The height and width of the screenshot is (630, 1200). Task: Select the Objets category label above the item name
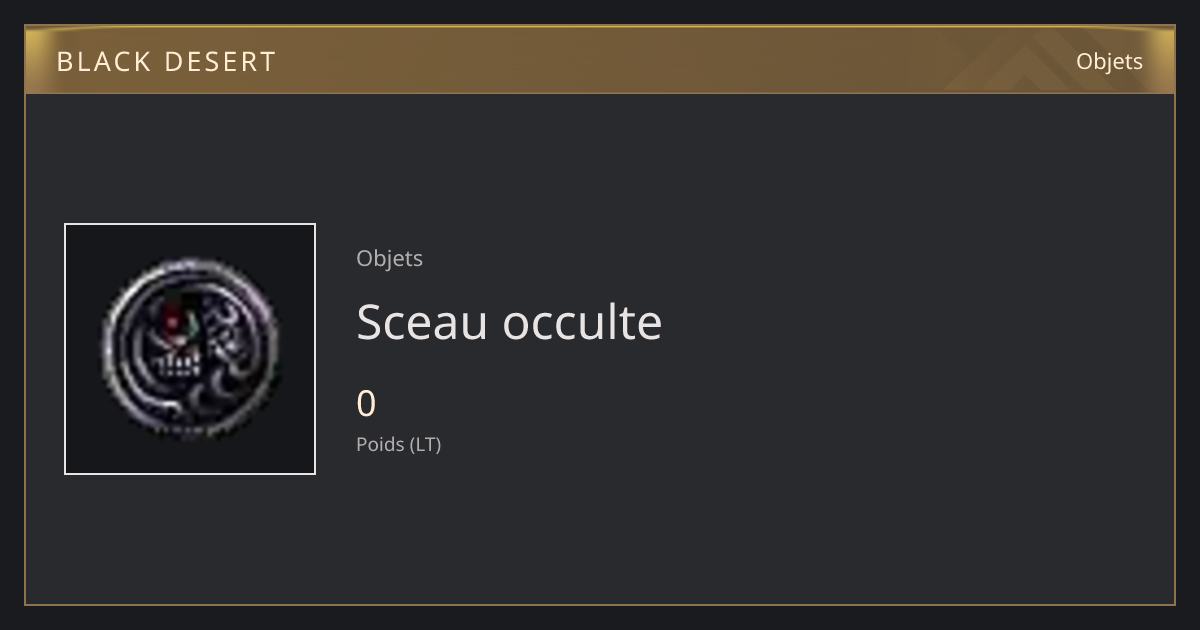pyautogui.click(x=390, y=258)
